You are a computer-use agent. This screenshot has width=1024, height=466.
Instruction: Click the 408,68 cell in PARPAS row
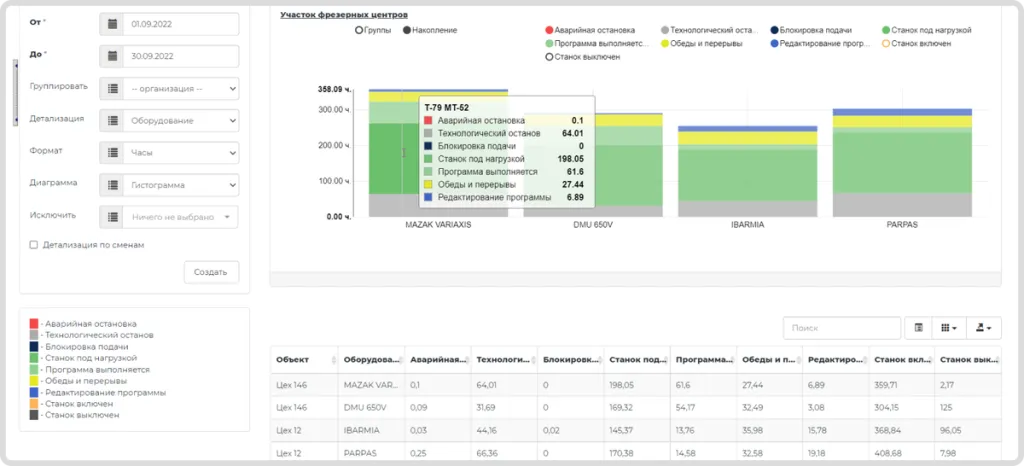click(903, 452)
